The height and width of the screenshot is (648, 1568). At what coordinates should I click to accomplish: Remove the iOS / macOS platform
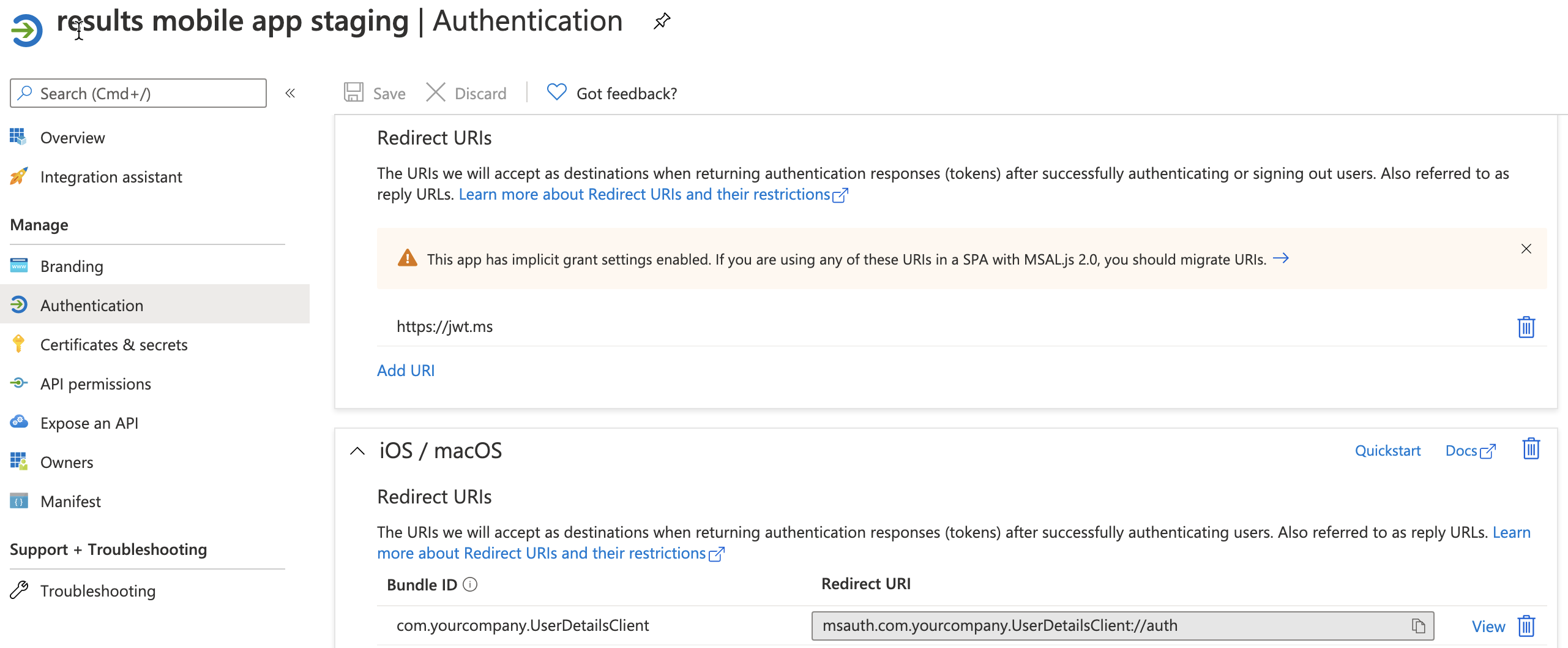(1530, 449)
